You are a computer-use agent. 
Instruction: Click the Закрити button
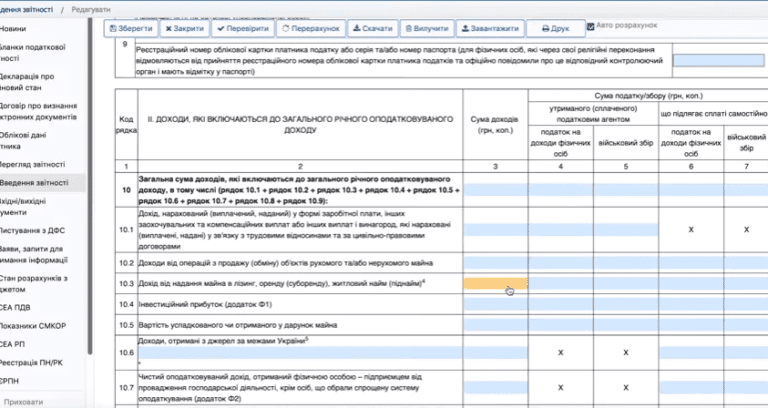tap(185, 28)
